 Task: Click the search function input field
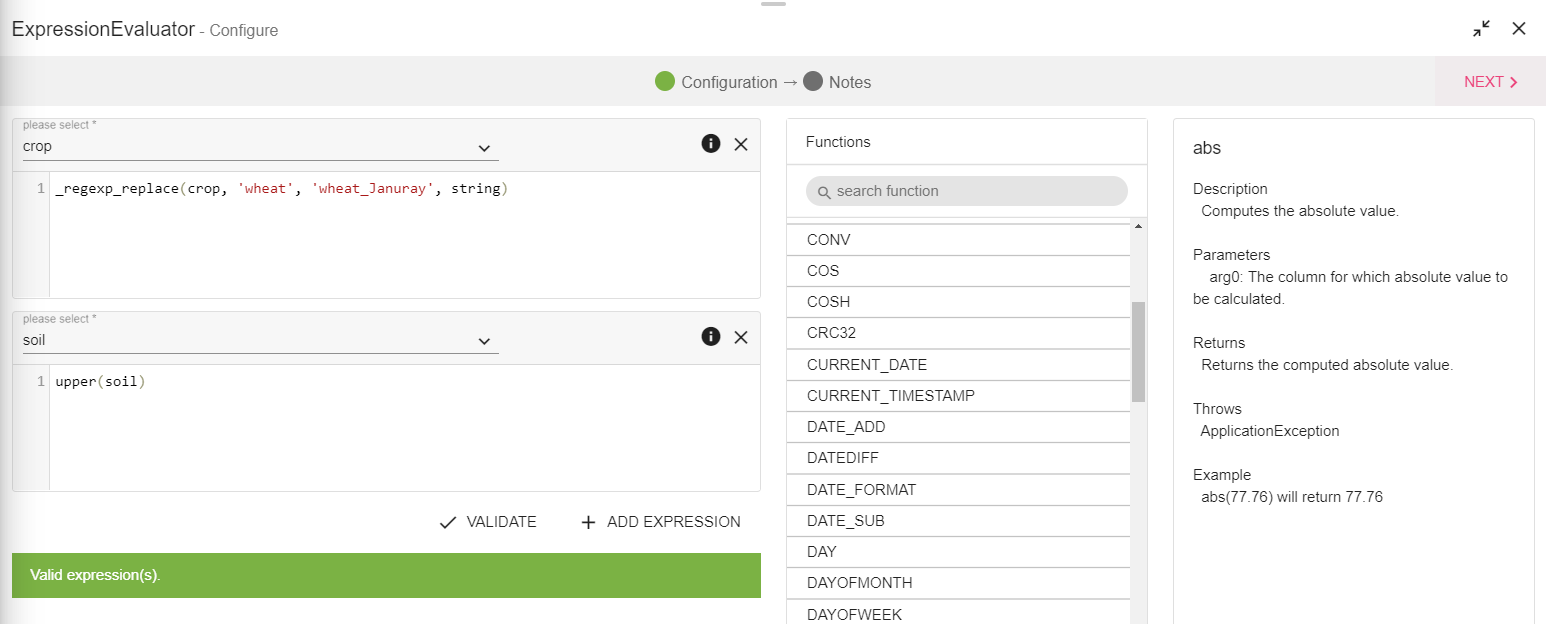tap(966, 191)
